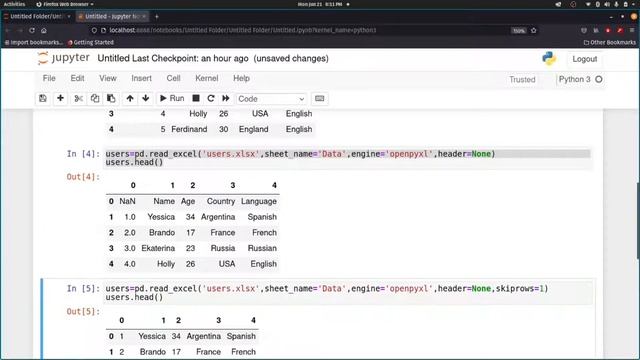Open the File menu

(x=49, y=78)
